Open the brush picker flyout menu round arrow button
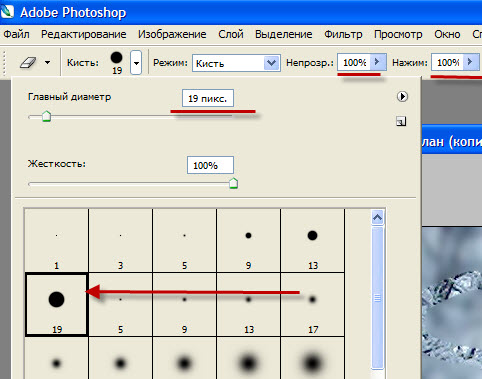The width and height of the screenshot is (482, 379). 402,97
